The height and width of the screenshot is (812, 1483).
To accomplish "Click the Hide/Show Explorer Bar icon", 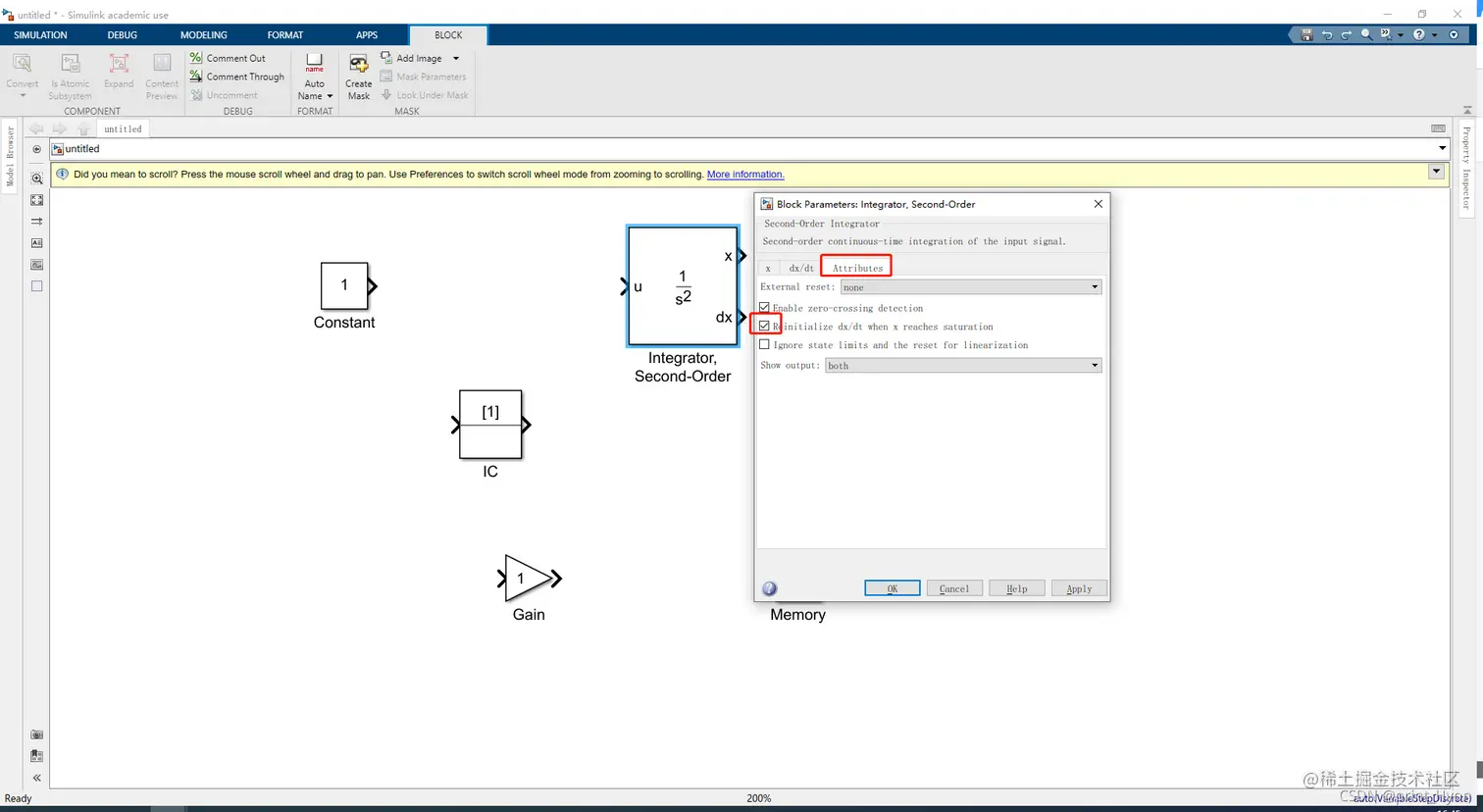I will point(36,149).
